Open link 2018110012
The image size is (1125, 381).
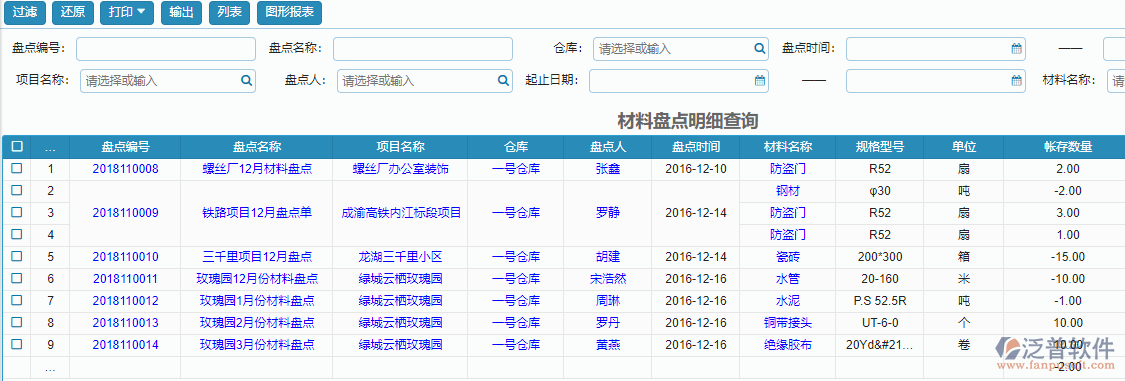126,300
